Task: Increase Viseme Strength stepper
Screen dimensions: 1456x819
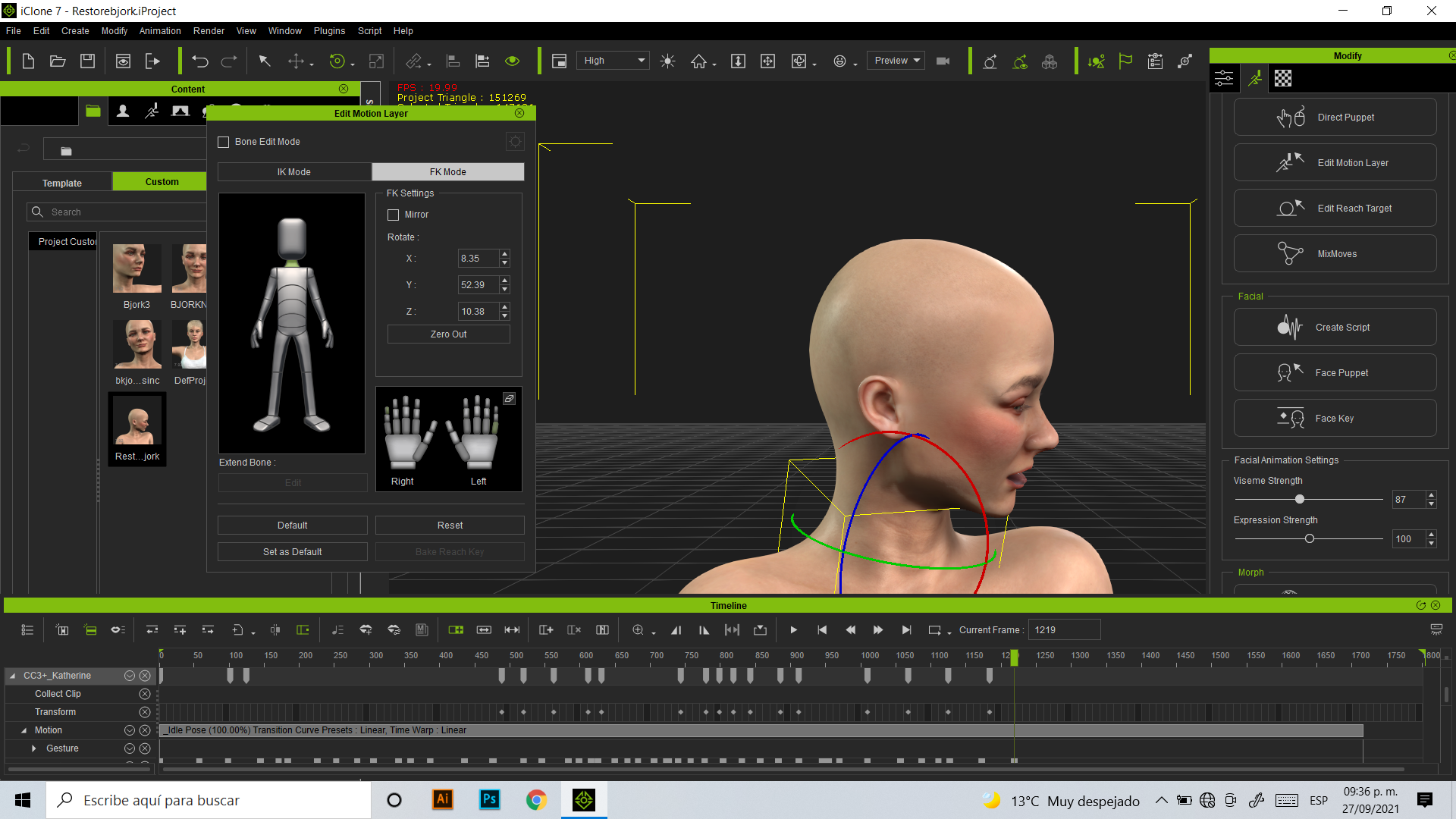Action: [x=1431, y=495]
